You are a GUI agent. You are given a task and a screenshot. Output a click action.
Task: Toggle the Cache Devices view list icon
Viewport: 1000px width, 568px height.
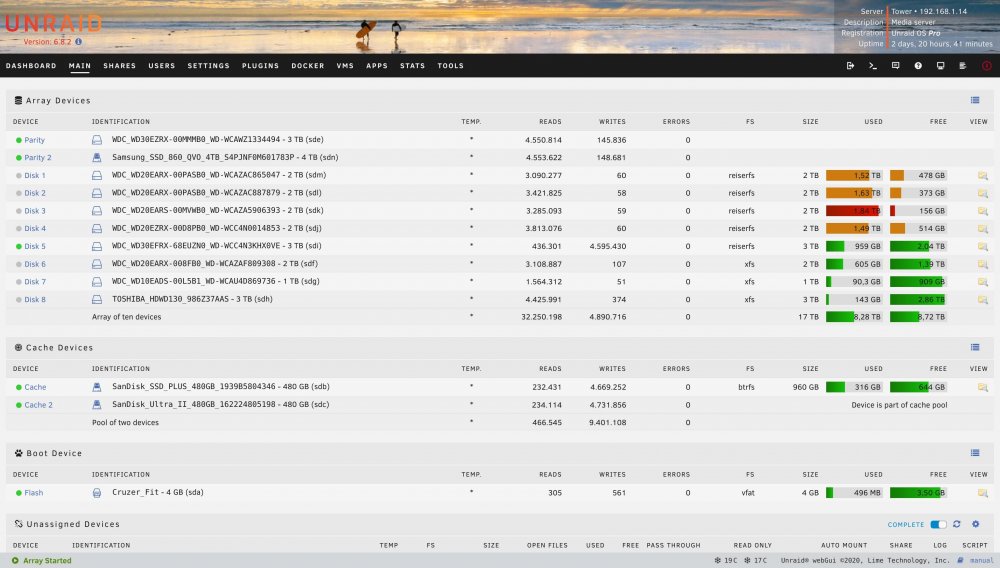(x=975, y=347)
